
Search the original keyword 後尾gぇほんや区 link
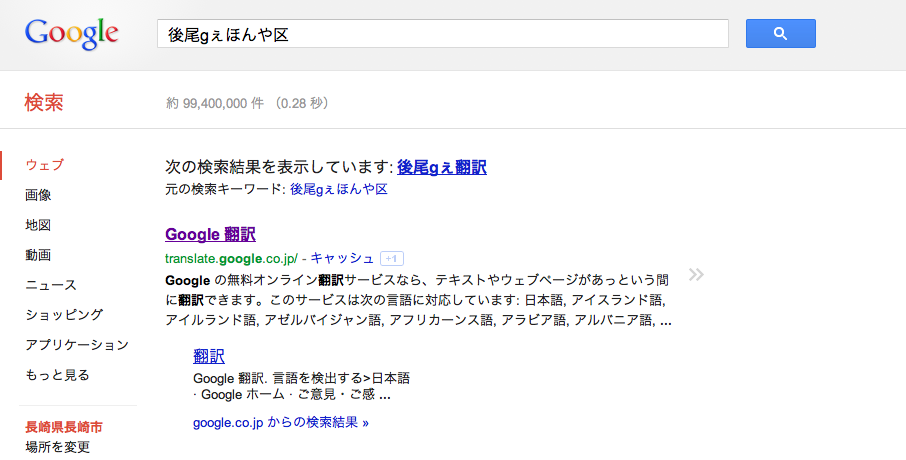click(339, 189)
